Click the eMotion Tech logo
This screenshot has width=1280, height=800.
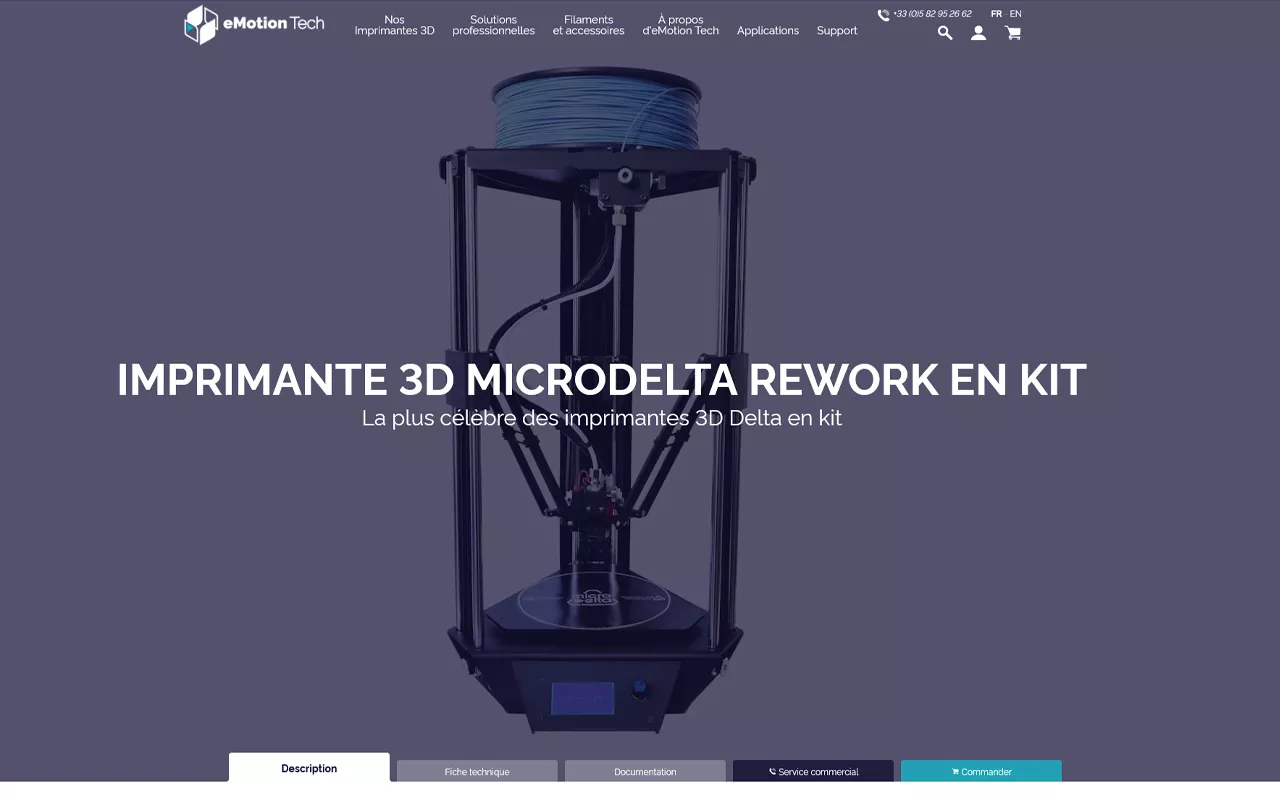point(254,25)
